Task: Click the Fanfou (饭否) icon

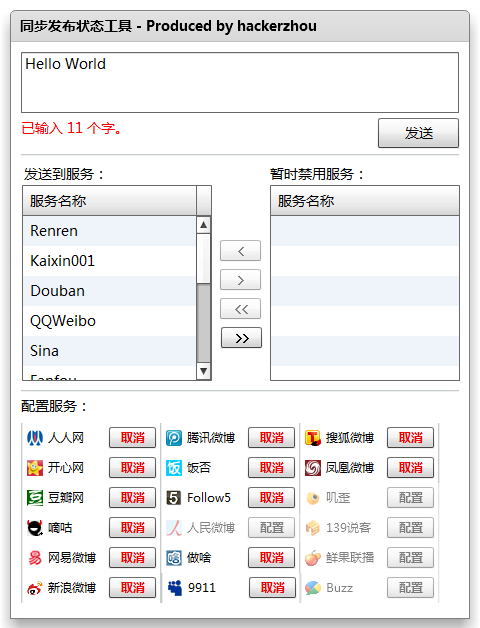Action: tap(174, 468)
